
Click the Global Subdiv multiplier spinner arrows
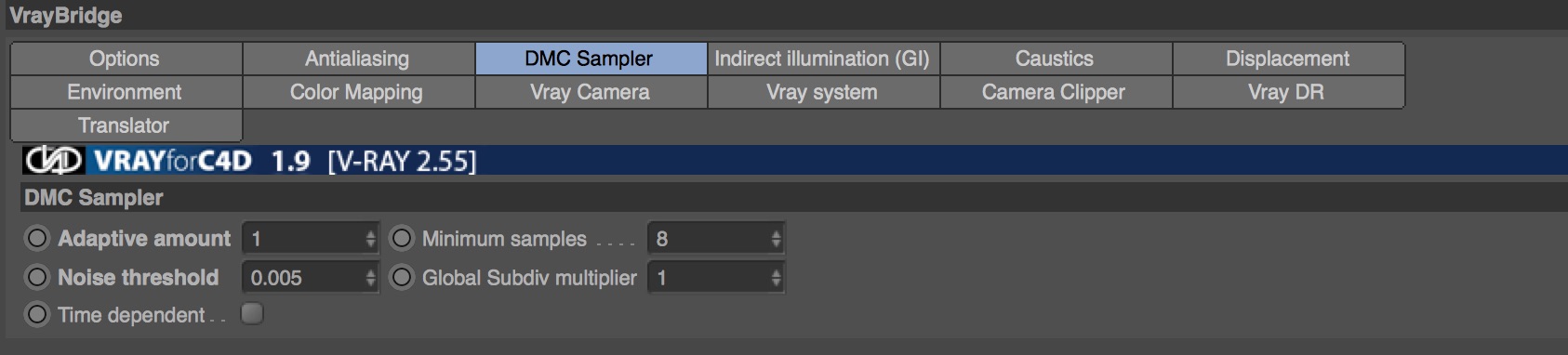pos(776,277)
